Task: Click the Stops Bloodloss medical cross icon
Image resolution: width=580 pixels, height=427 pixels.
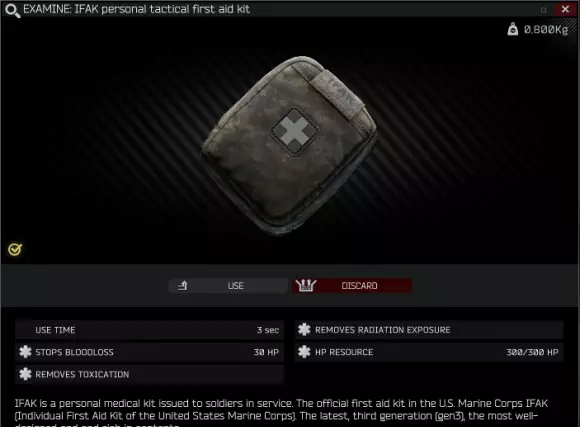Action: 25,352
